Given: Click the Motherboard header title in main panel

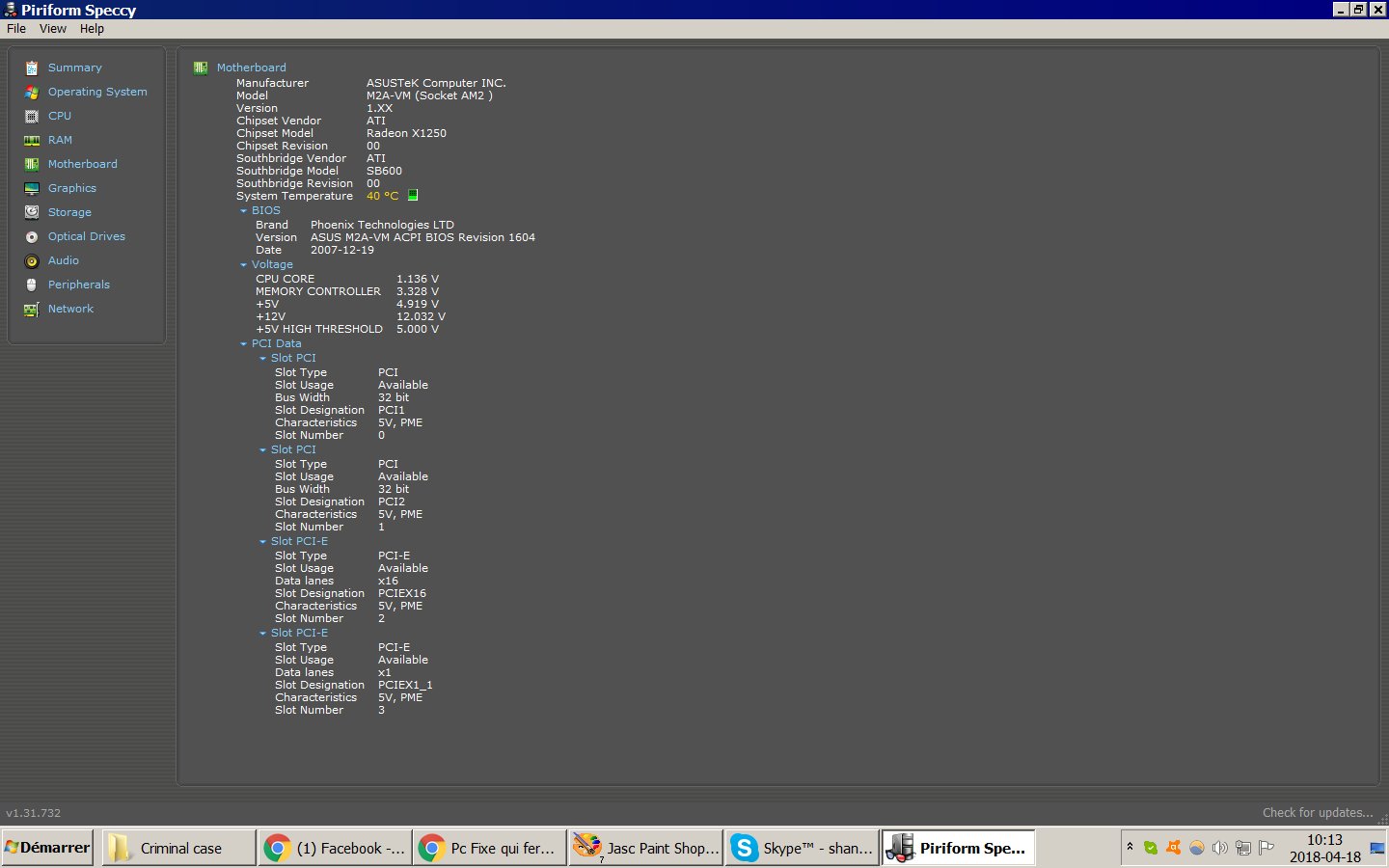Looking at the screenshot, I should 252,68.
